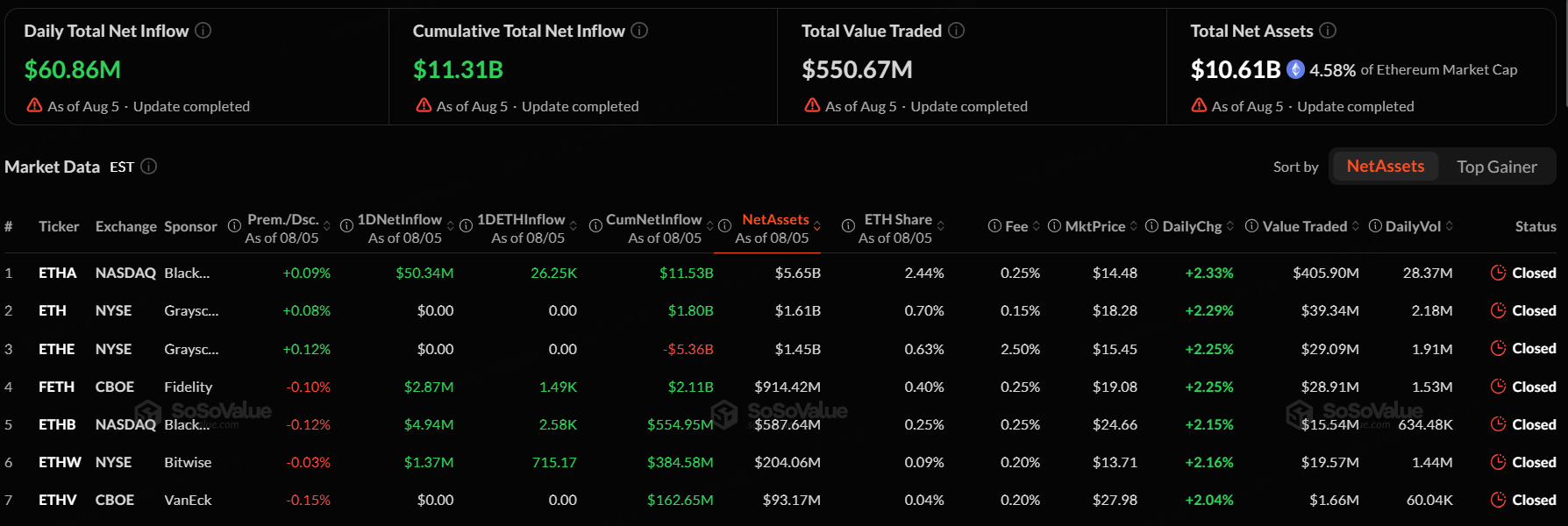Viewport: 1568px width, 526px height.
Task: Click info icon beside Total Net Assets
Action: 1328,31
